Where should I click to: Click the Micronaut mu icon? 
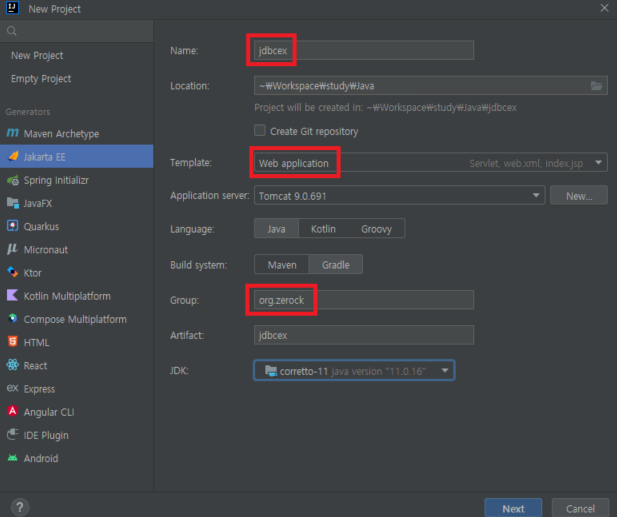pos(13,249)
